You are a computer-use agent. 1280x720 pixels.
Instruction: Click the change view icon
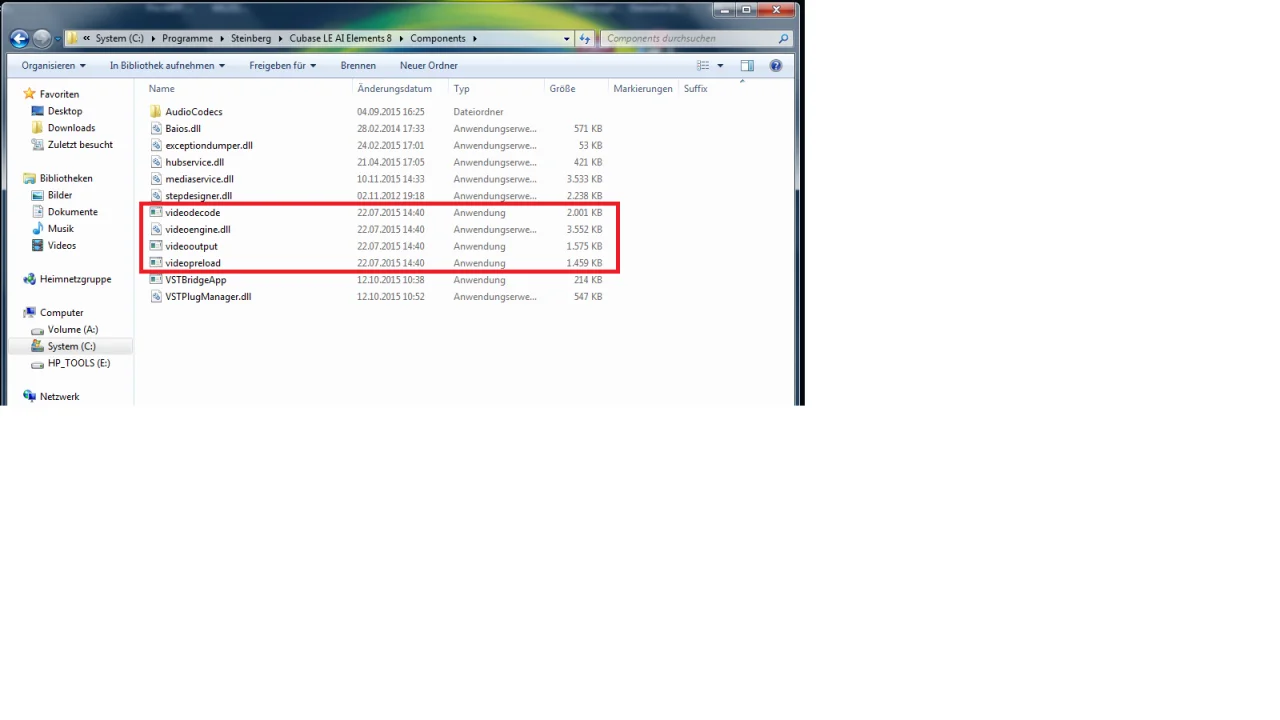coord(703,66)
